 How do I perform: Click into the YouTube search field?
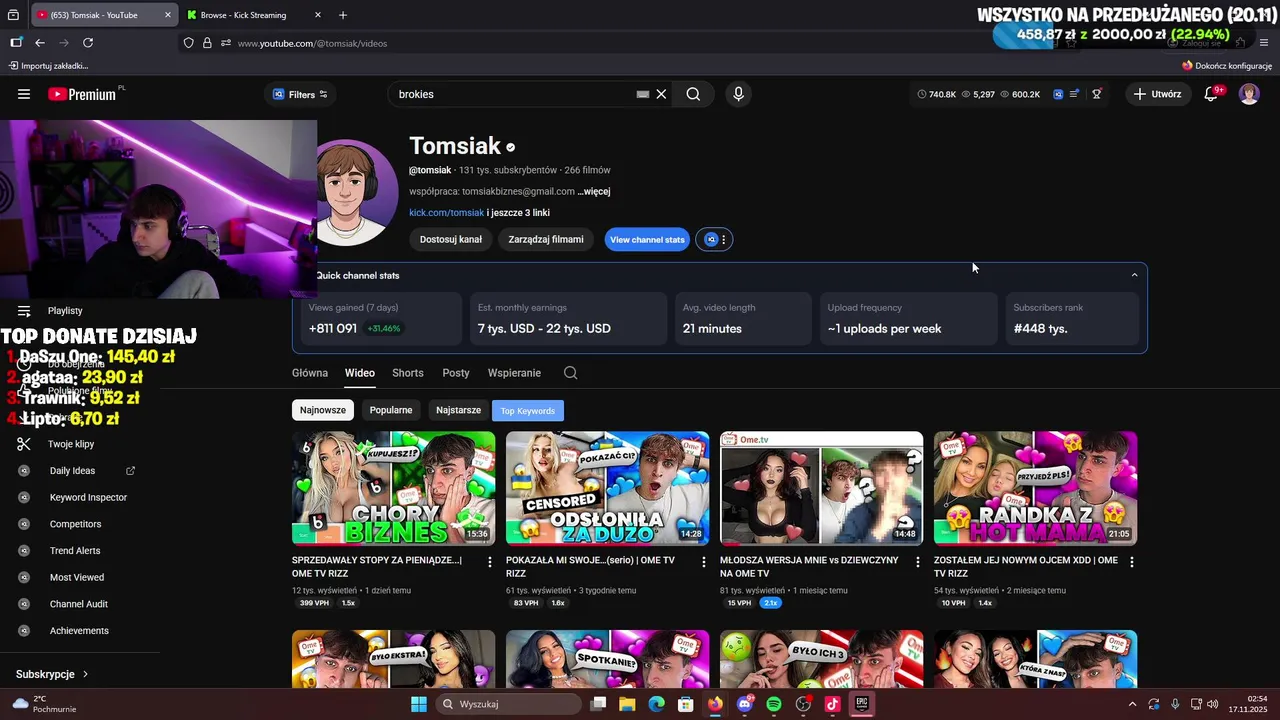pyautogui.click(x=515, y=94)
